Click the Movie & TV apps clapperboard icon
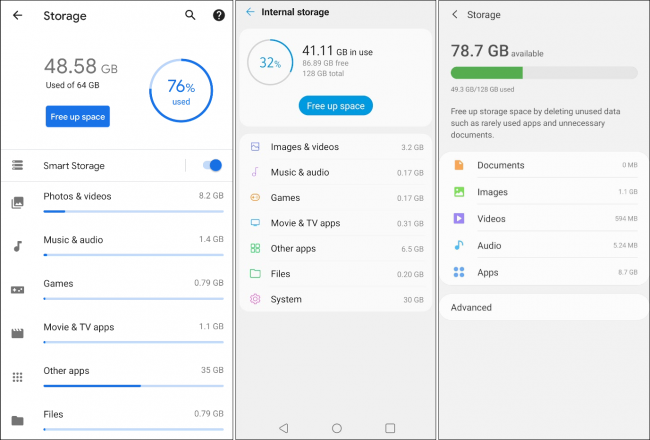Screen dimensions: 650x440 tap(17, 333)
